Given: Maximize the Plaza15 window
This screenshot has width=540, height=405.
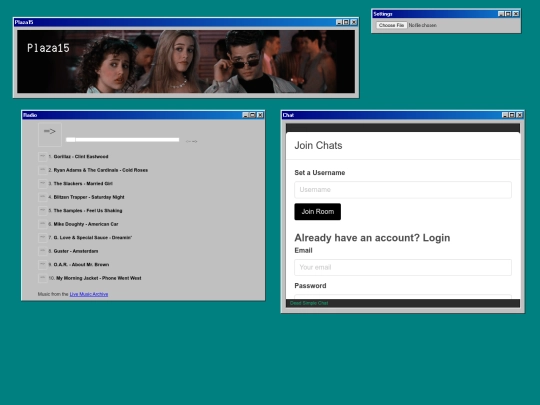Looking at the screenshot, I should pos(346,22).
